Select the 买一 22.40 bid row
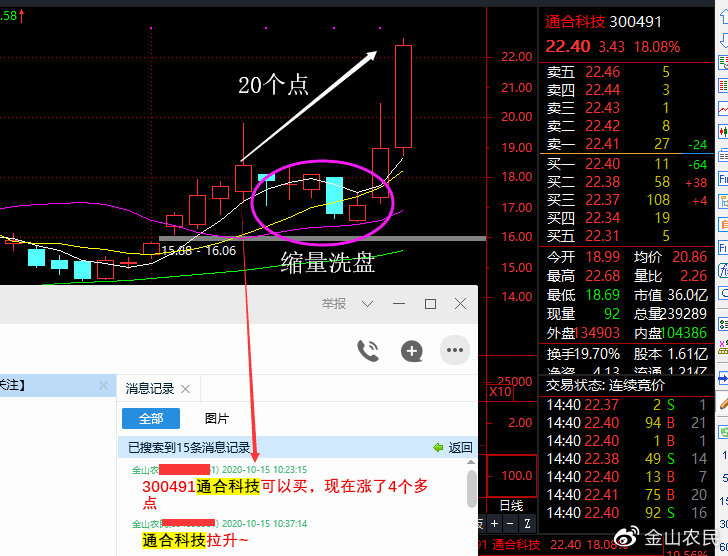 (627, 164)
